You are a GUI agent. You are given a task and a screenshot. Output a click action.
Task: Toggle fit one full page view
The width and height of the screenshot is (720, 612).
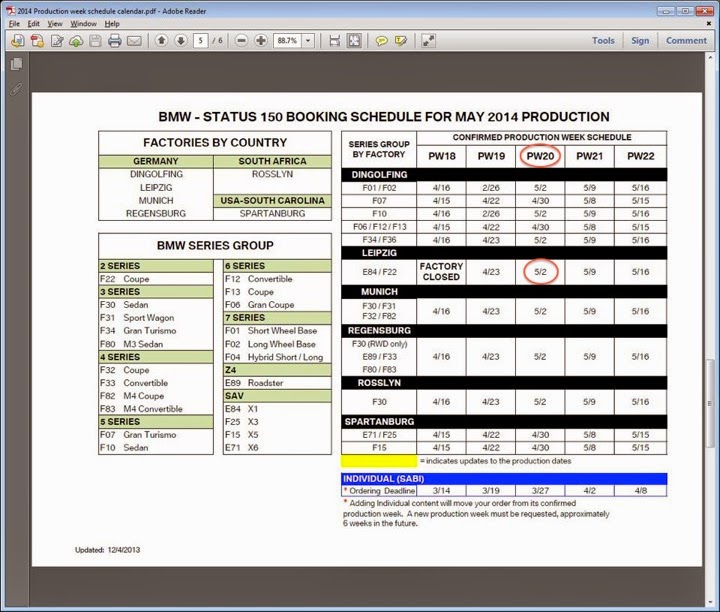(x=354, y=41)
